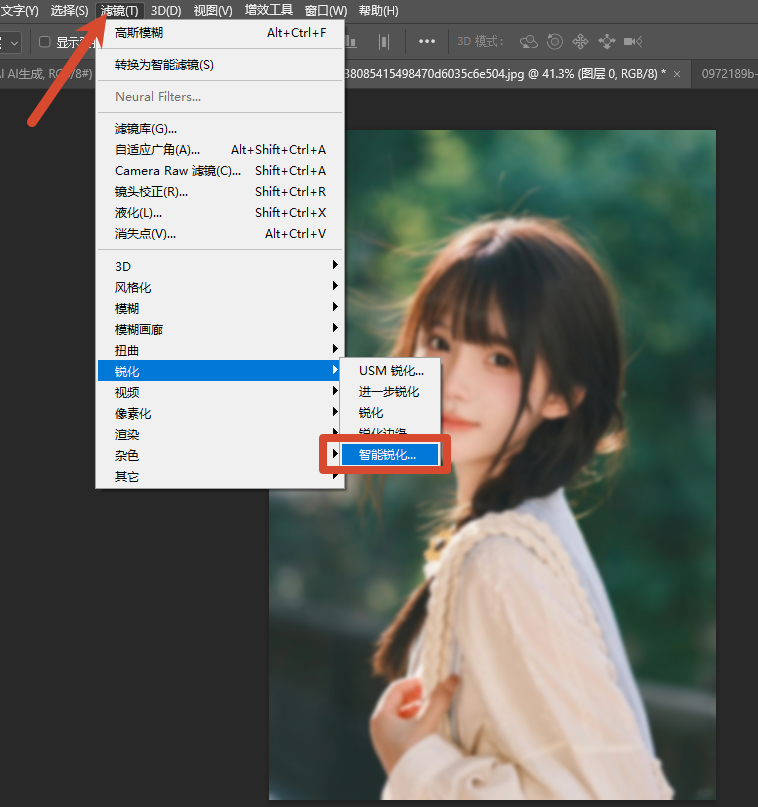Select the 3D orbit camera tool

(x=528, y=42)
